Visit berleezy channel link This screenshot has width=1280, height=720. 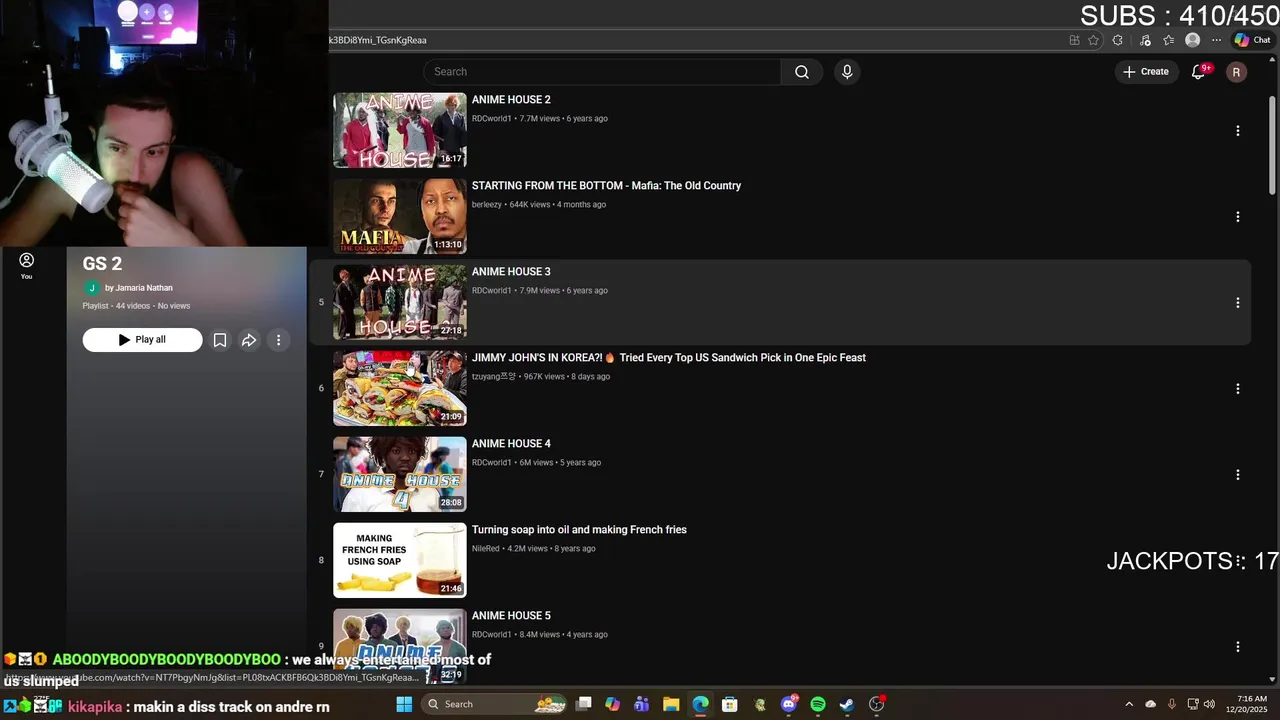(487, 205)
